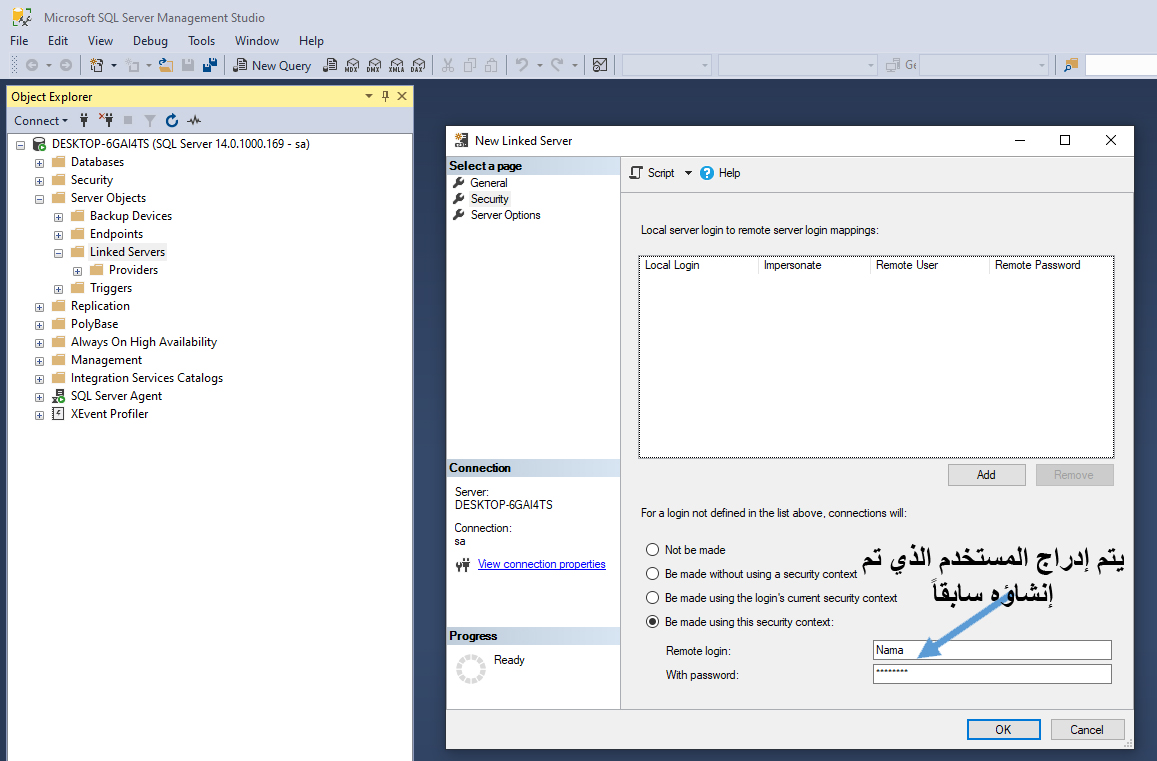Open the Window menu
Viewport: 1157px width, 761px height.
tap(257, 41)
